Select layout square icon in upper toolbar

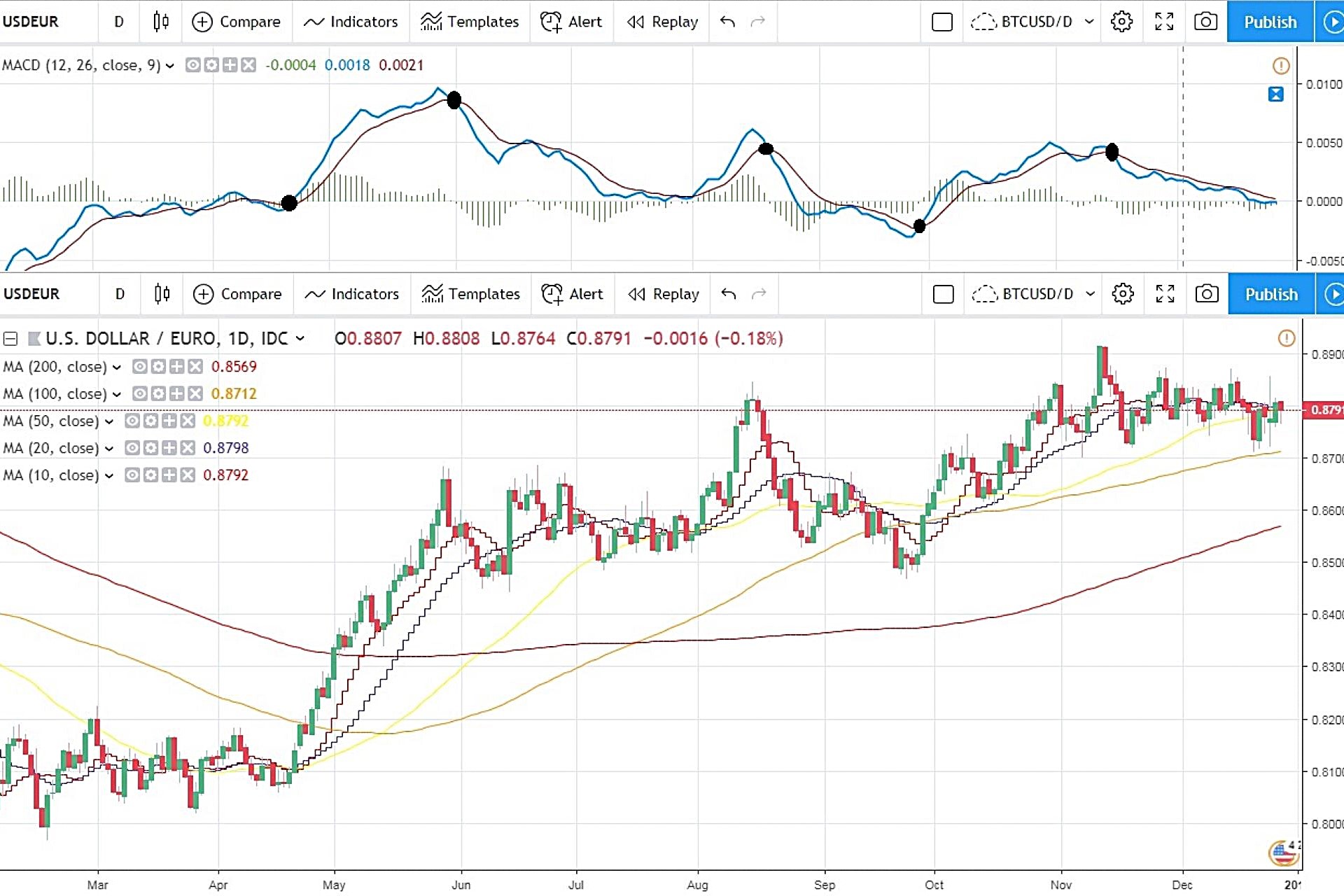point(942,22)
